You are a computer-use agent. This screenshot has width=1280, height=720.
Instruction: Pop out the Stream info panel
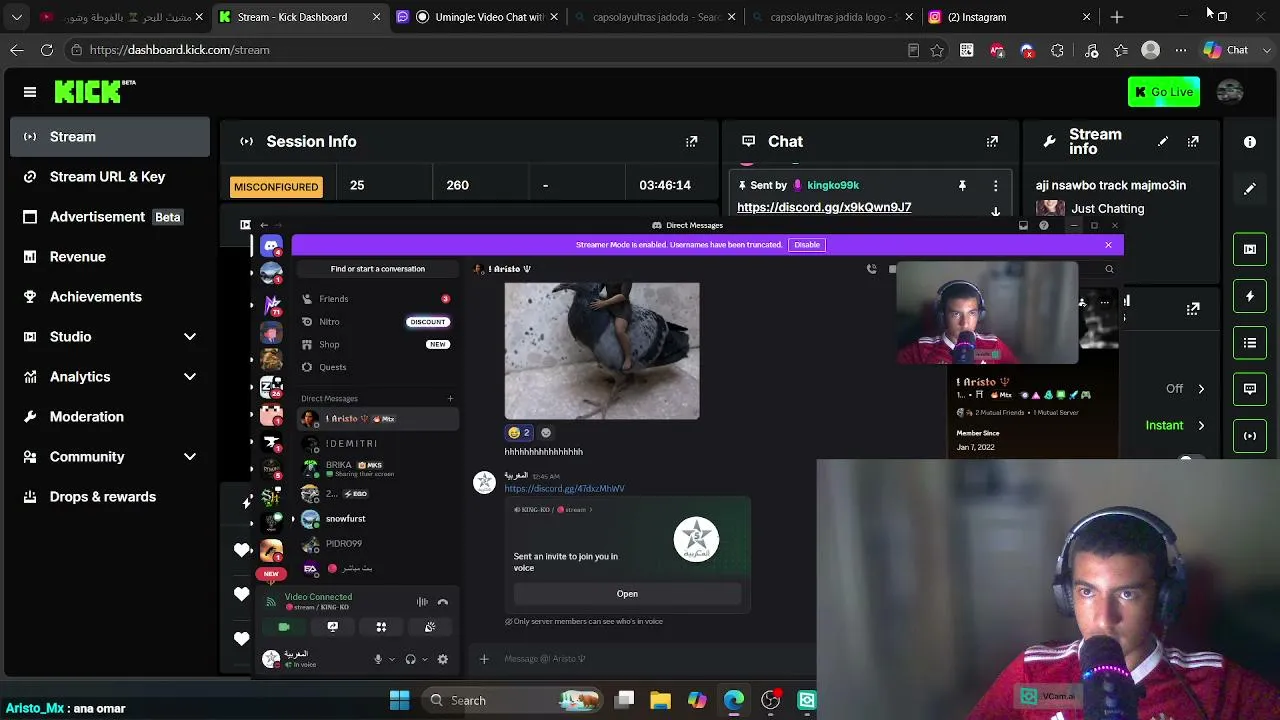click(x=1193, y=142)
